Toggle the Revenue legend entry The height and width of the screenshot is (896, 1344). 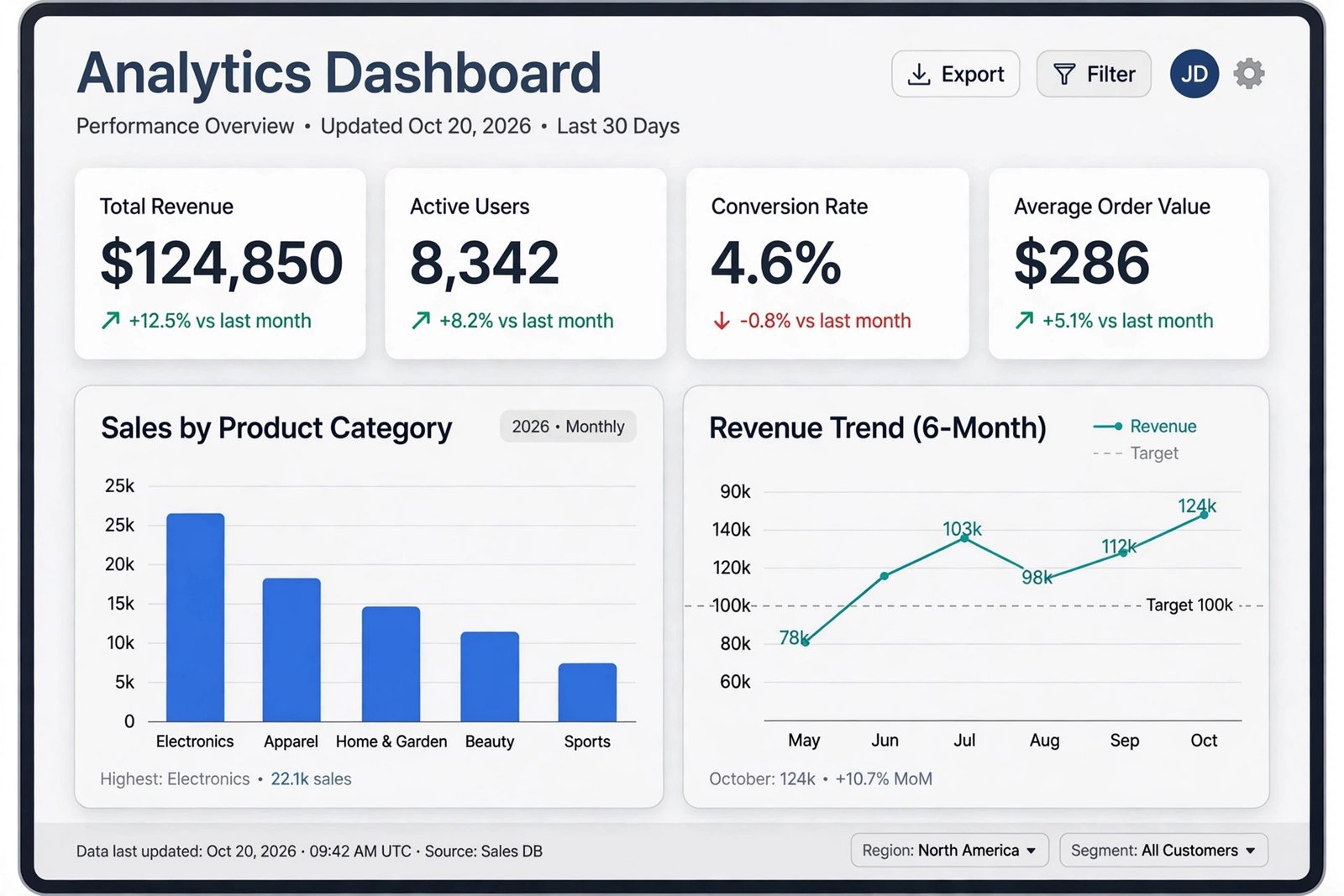1144,427
